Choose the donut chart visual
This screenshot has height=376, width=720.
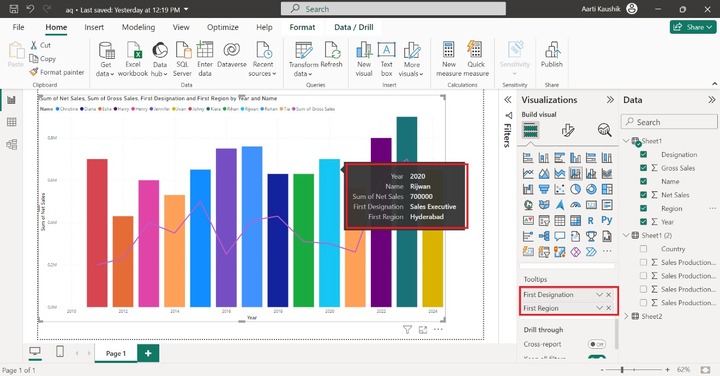(591, 189)
